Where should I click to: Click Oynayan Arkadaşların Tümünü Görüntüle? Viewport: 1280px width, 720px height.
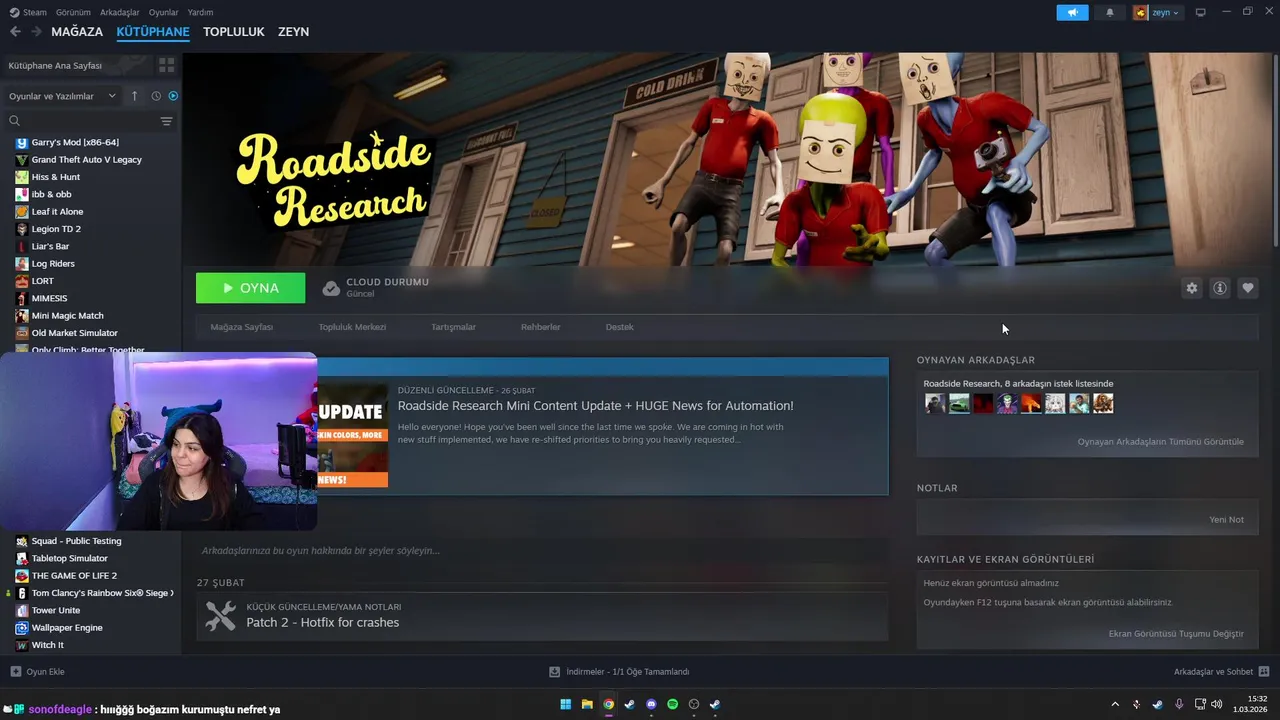click(1160, 441)
